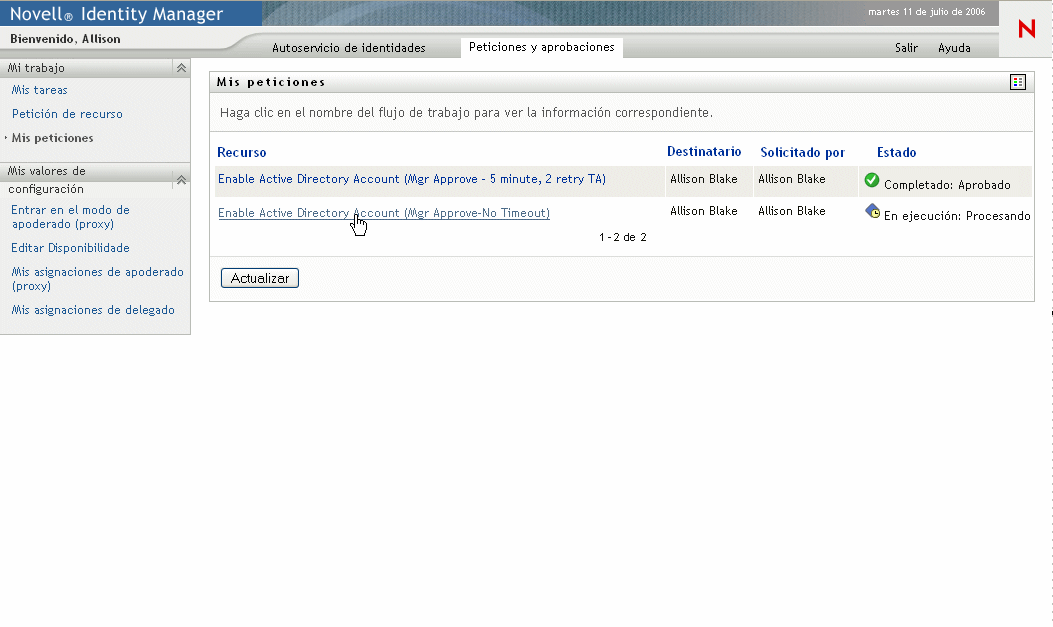Open Petición de recurso
The height and width of the screenshot is (627, 1053).
click(67, 114)
